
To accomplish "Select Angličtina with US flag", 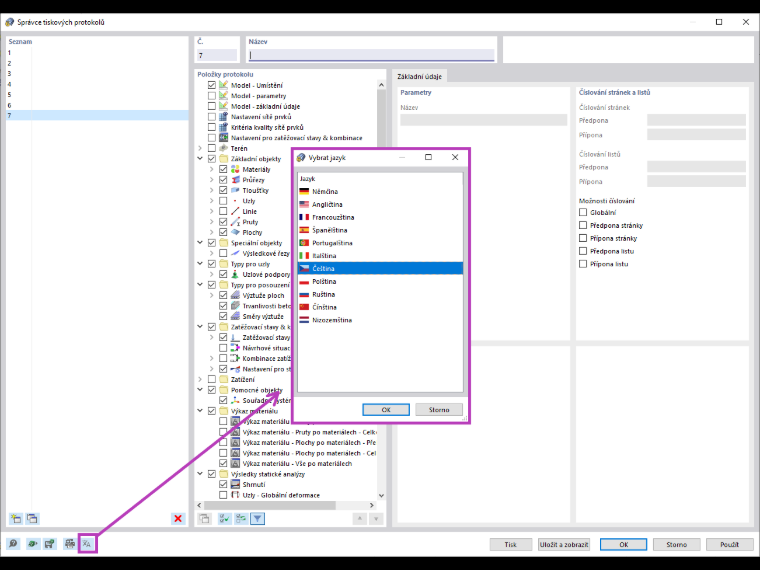I will [380, 205].
